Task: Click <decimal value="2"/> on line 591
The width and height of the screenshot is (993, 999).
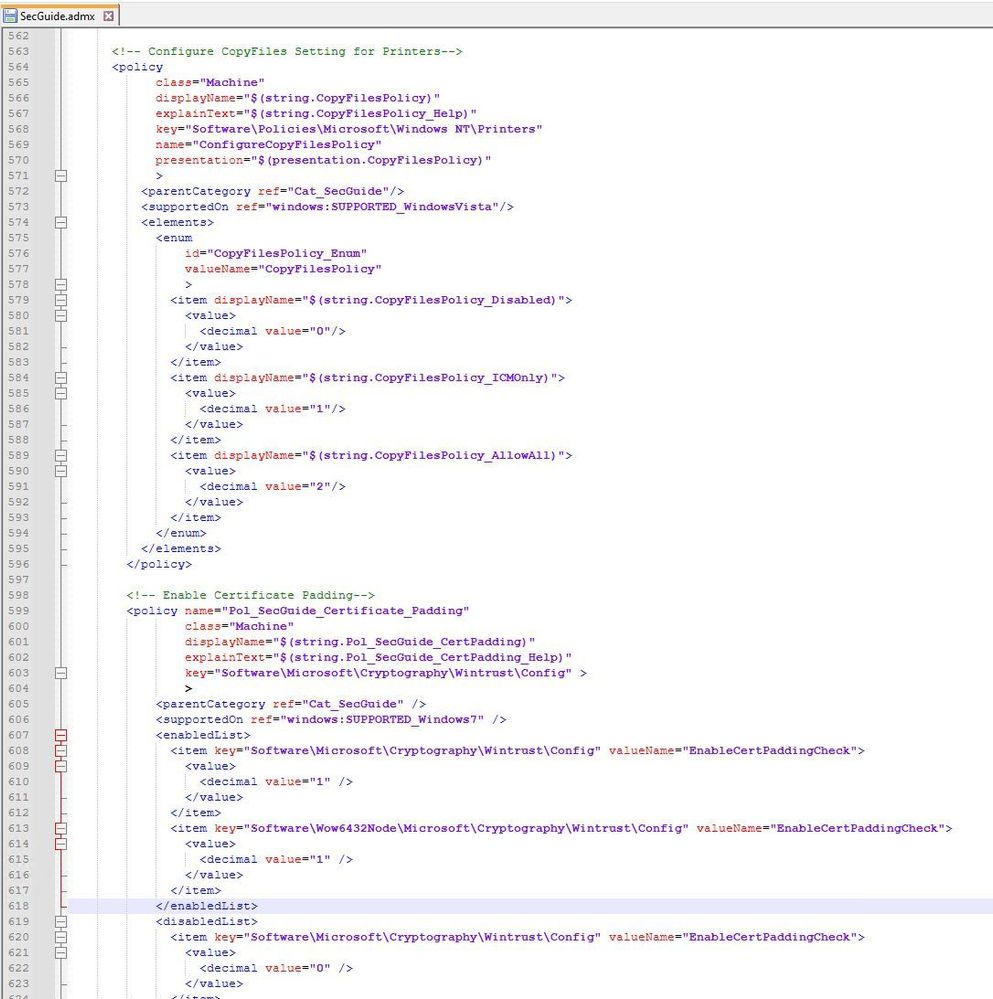Action: [x=272, y=487]
